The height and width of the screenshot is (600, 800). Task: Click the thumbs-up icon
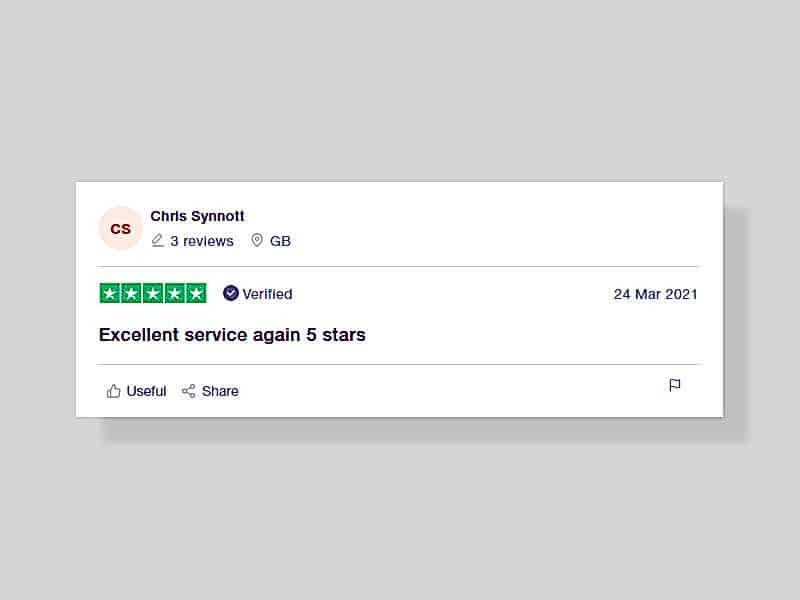coord(113,391)
